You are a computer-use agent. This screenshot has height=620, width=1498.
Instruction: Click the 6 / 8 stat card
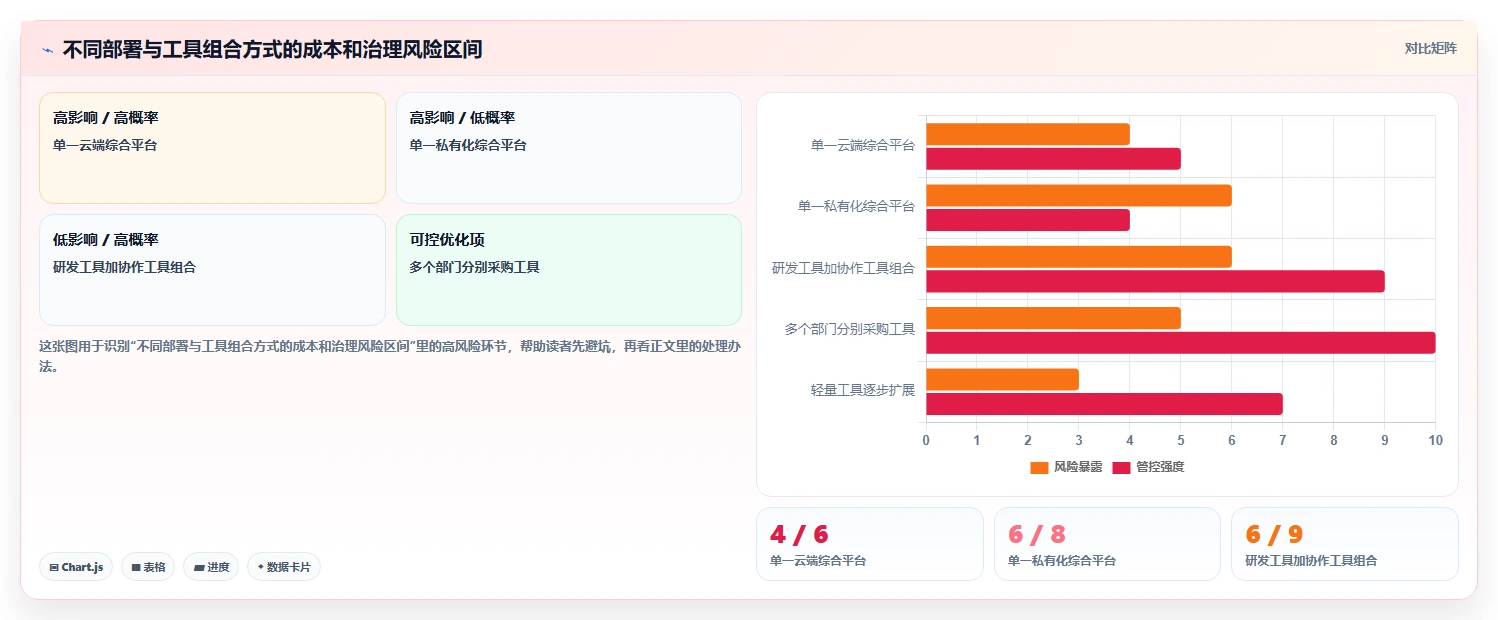click(x=1107, y=544)
